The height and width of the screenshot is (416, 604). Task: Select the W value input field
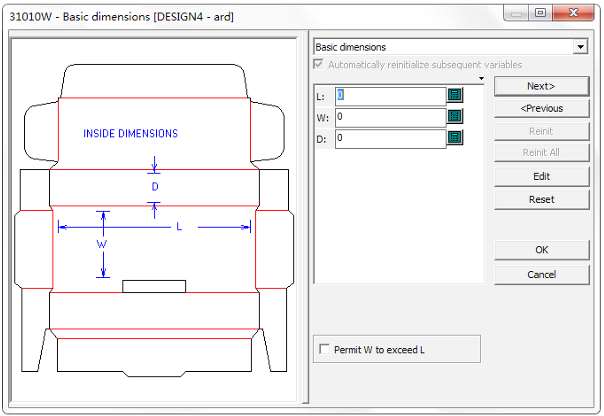pyautogui.click(x=390, y=117)
